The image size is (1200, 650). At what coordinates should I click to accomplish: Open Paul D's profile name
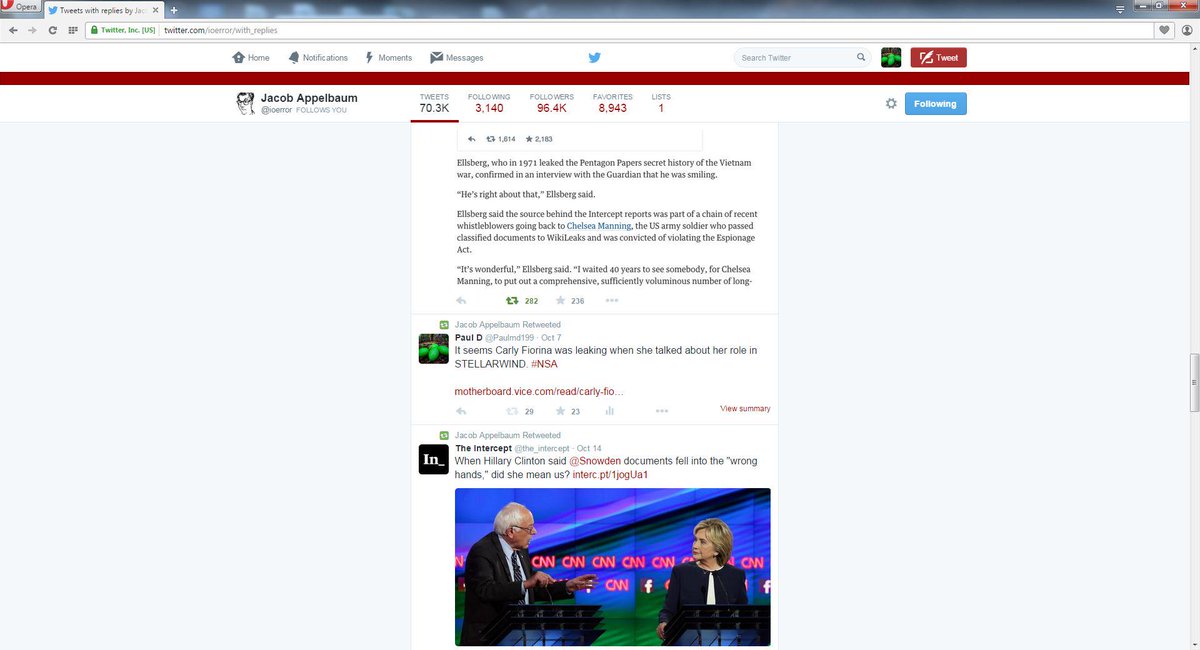point(469,338)
